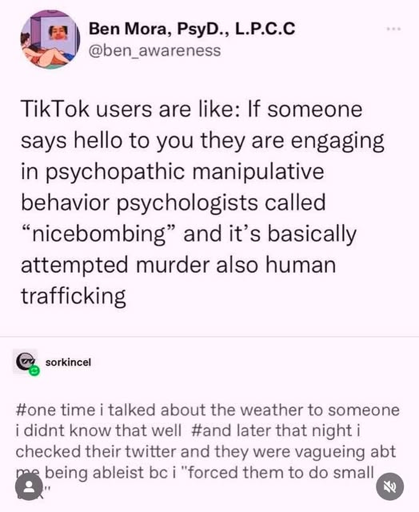Open the three-dot more options menu
The height and width of the screenshot is (512, 419).
click(x=394, y=29)
